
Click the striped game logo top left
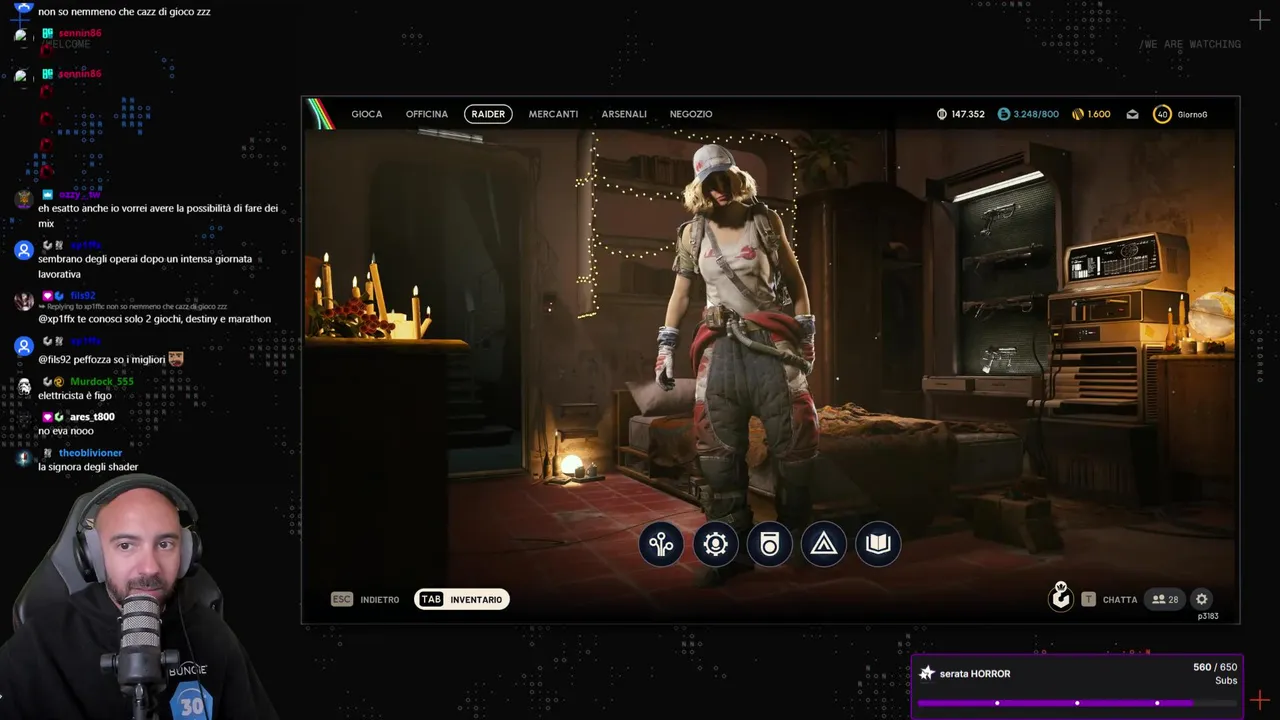(320, 113)
